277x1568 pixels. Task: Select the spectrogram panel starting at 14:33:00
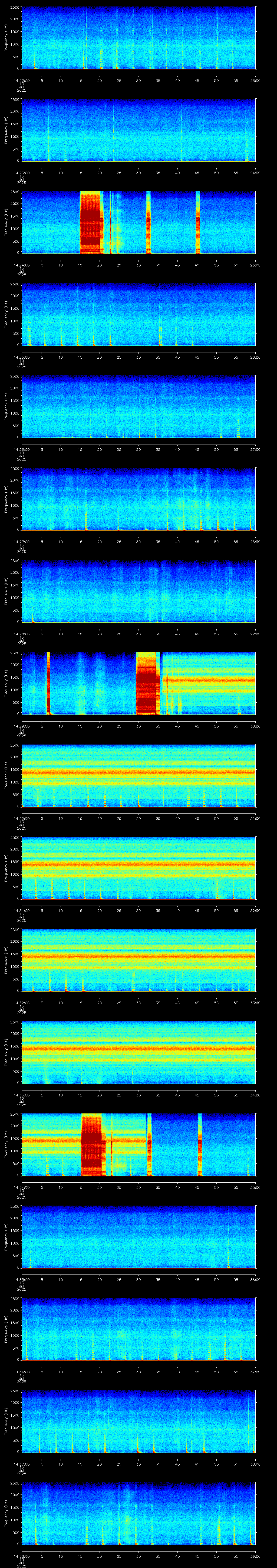[138, 1052]
